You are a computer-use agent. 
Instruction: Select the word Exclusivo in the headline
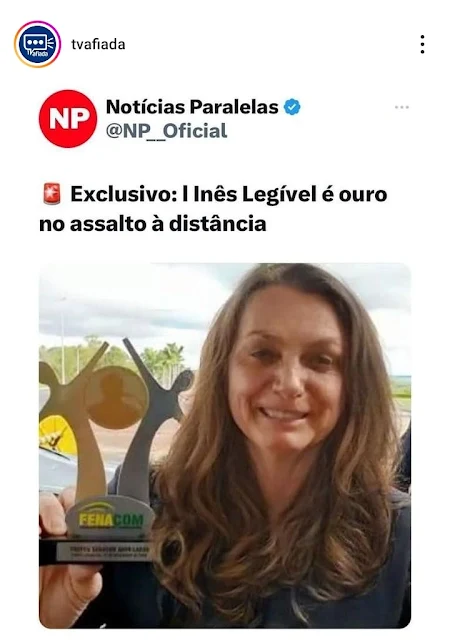tap(123, 194)
